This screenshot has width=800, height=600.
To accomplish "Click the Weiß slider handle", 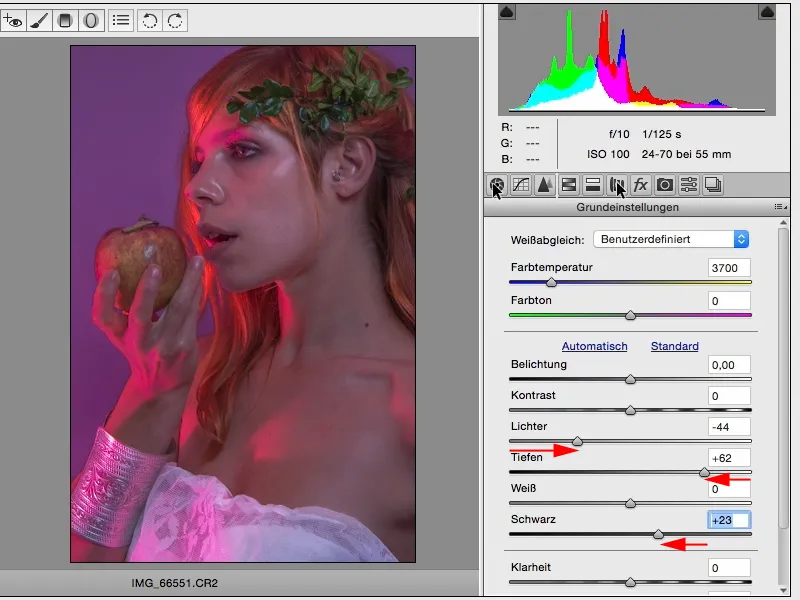I will [630, 504].
